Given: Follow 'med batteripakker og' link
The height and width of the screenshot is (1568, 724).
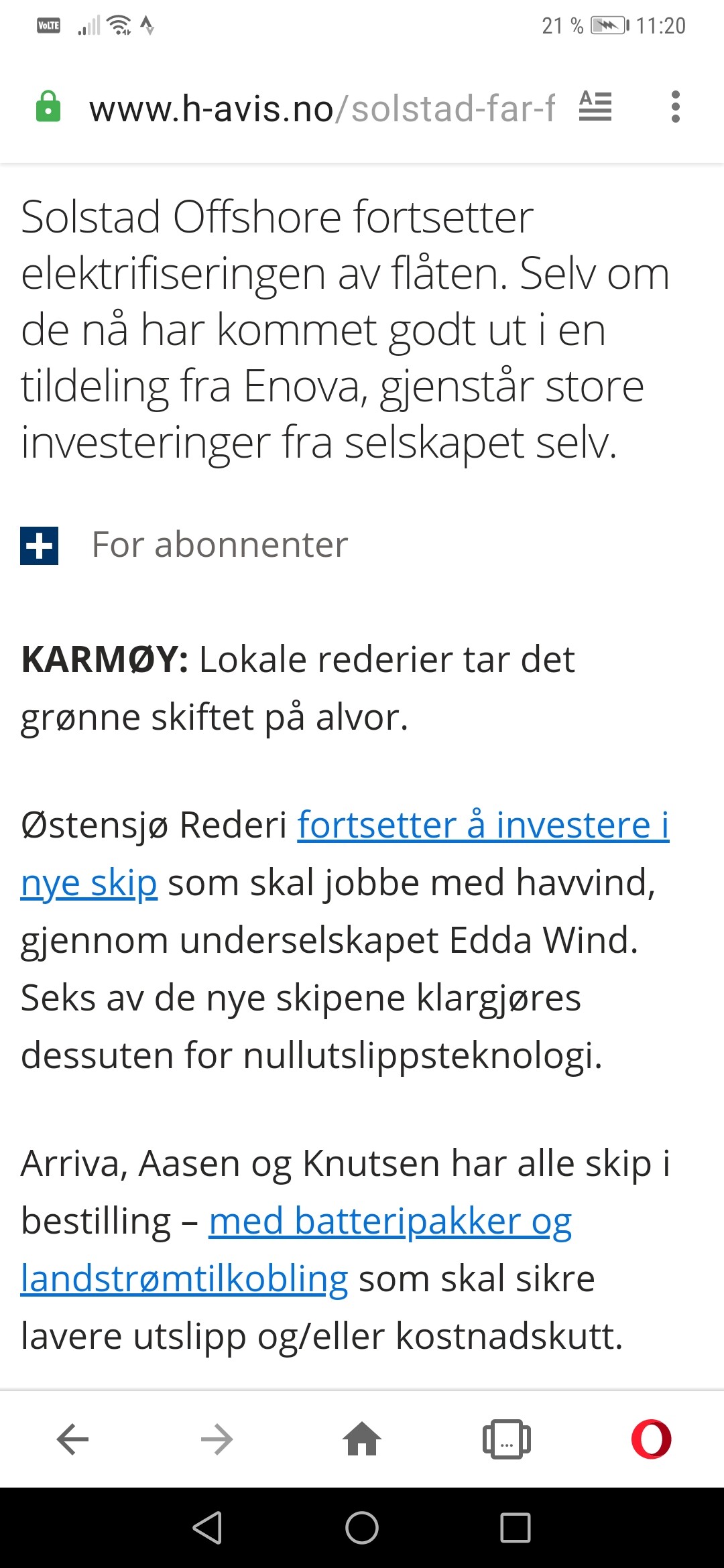Looking at the screenshot, I should 390,1222.
